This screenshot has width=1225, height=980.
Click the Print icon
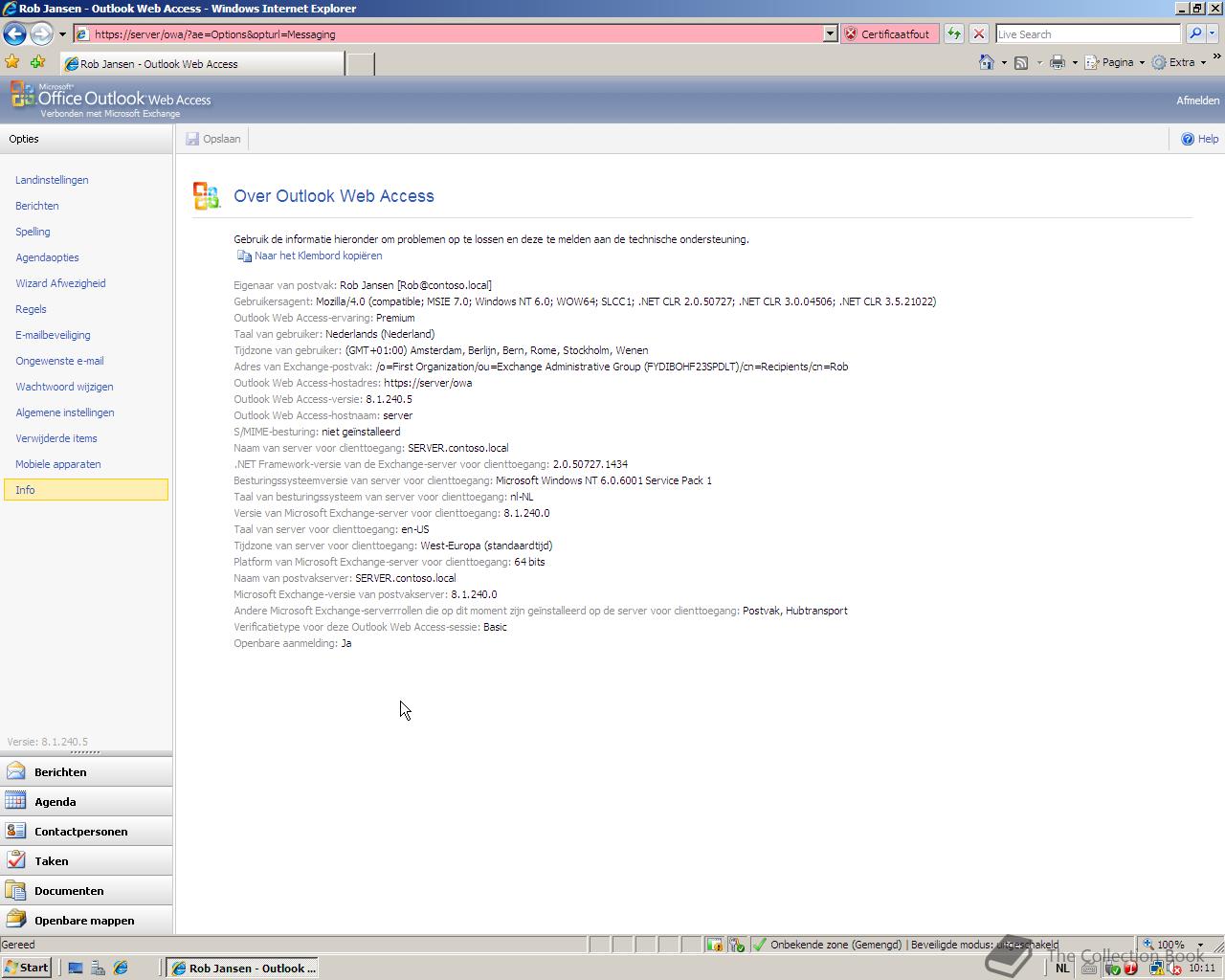pos(1058,62)
